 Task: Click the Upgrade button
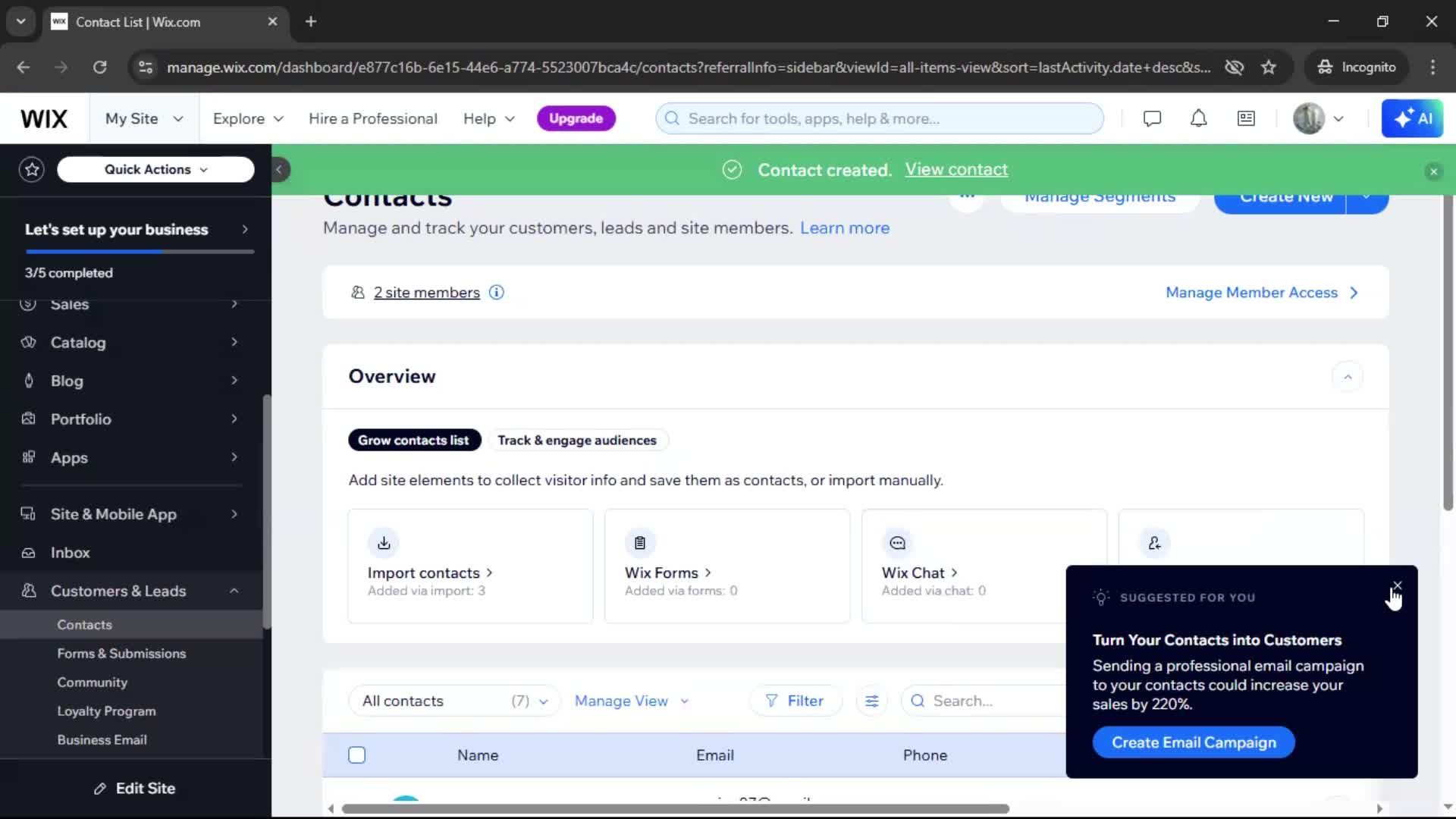576,119
